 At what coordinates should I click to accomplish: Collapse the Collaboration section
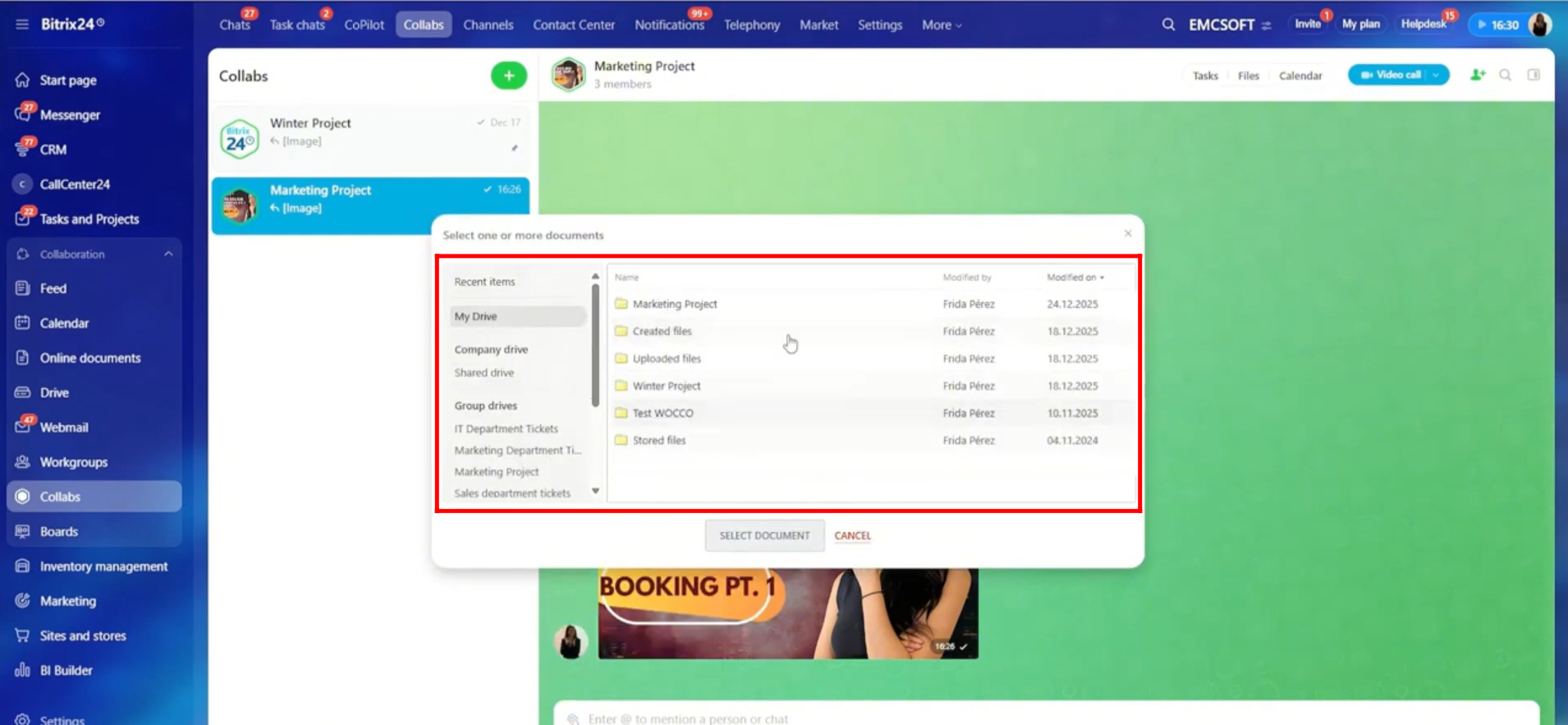coord(168,254)
